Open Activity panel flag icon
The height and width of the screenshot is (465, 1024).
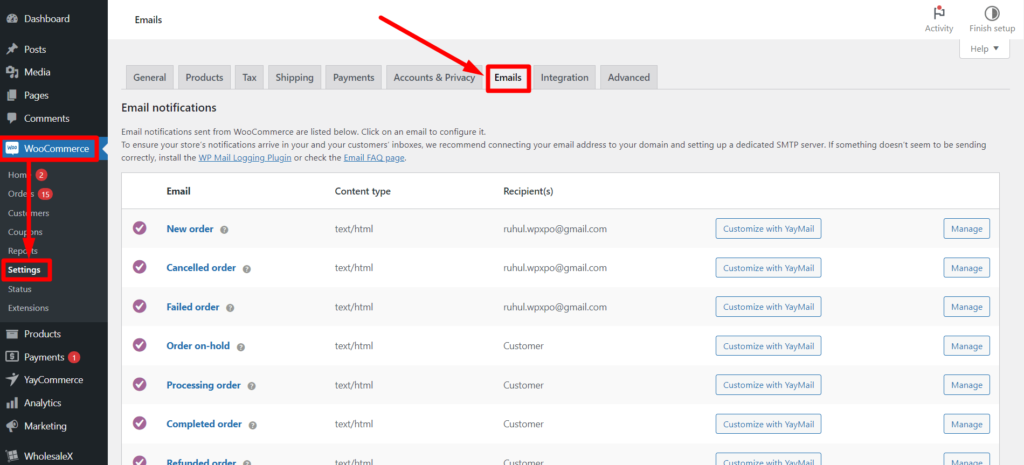[x=939, y=13]
